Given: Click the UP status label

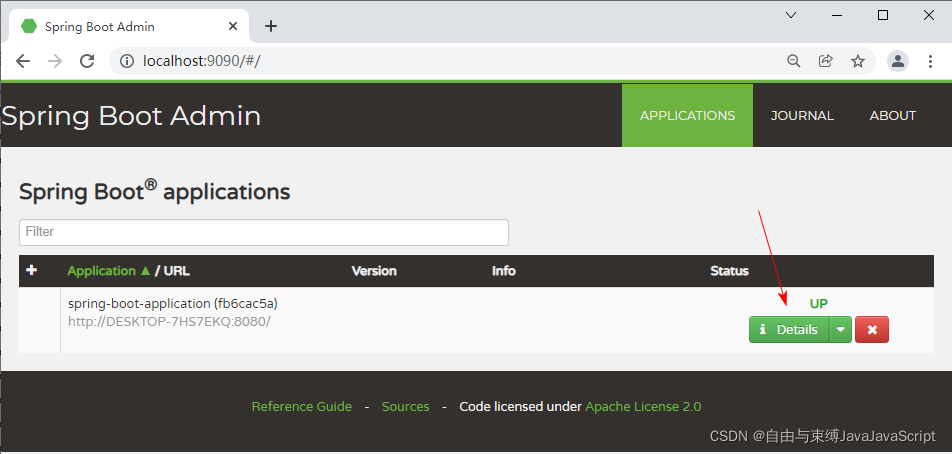Looking at the screenshot, I should click(x=818, y=303).
